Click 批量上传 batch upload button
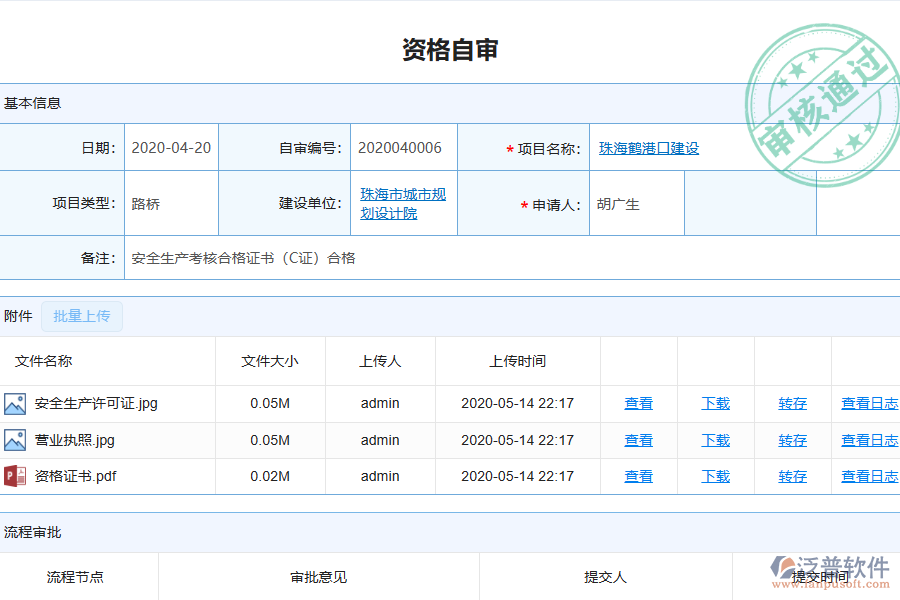This screenshot has height=600, width=900. click(x=82, y=316)
